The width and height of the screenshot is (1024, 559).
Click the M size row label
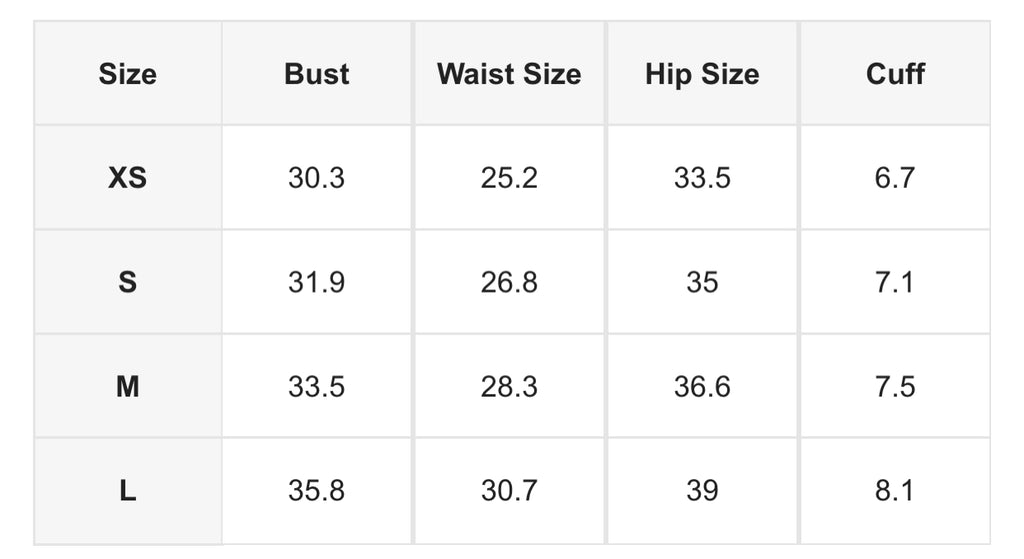127,386
